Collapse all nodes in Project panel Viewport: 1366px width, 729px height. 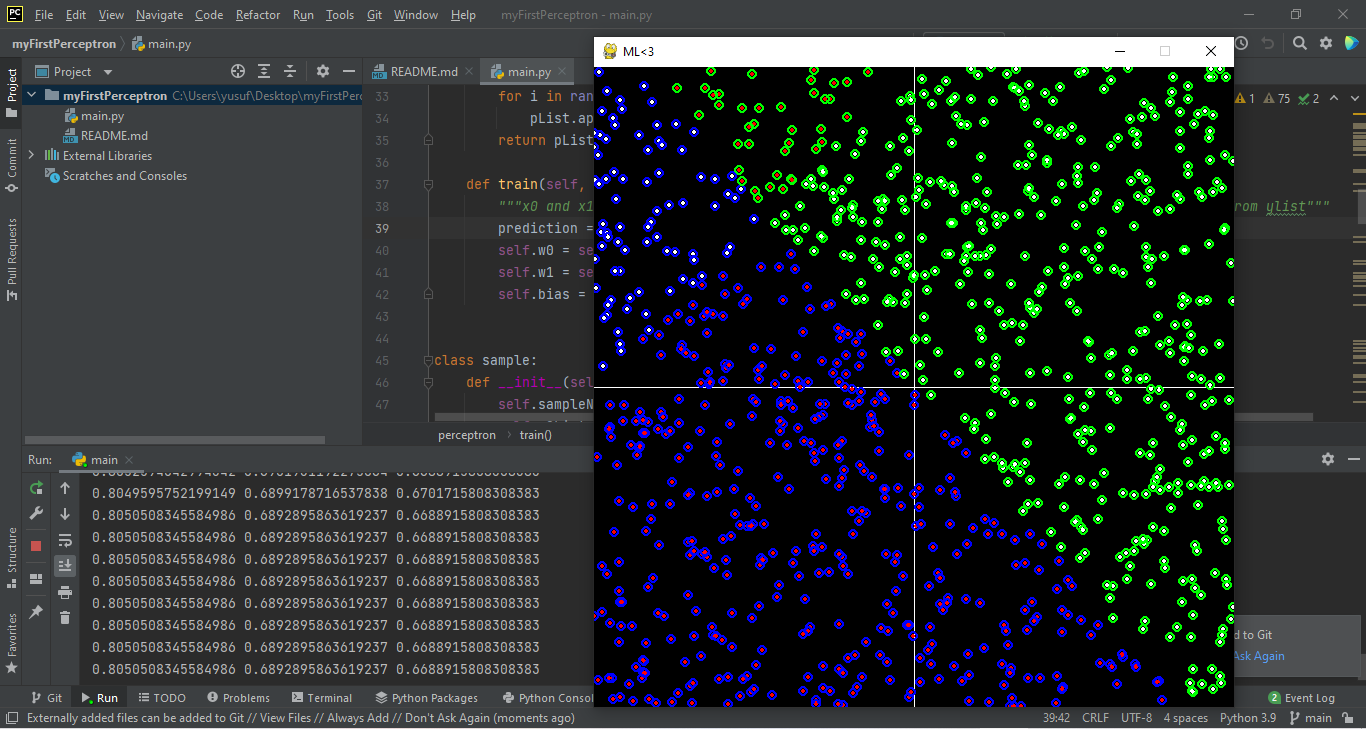coord(290,71)
